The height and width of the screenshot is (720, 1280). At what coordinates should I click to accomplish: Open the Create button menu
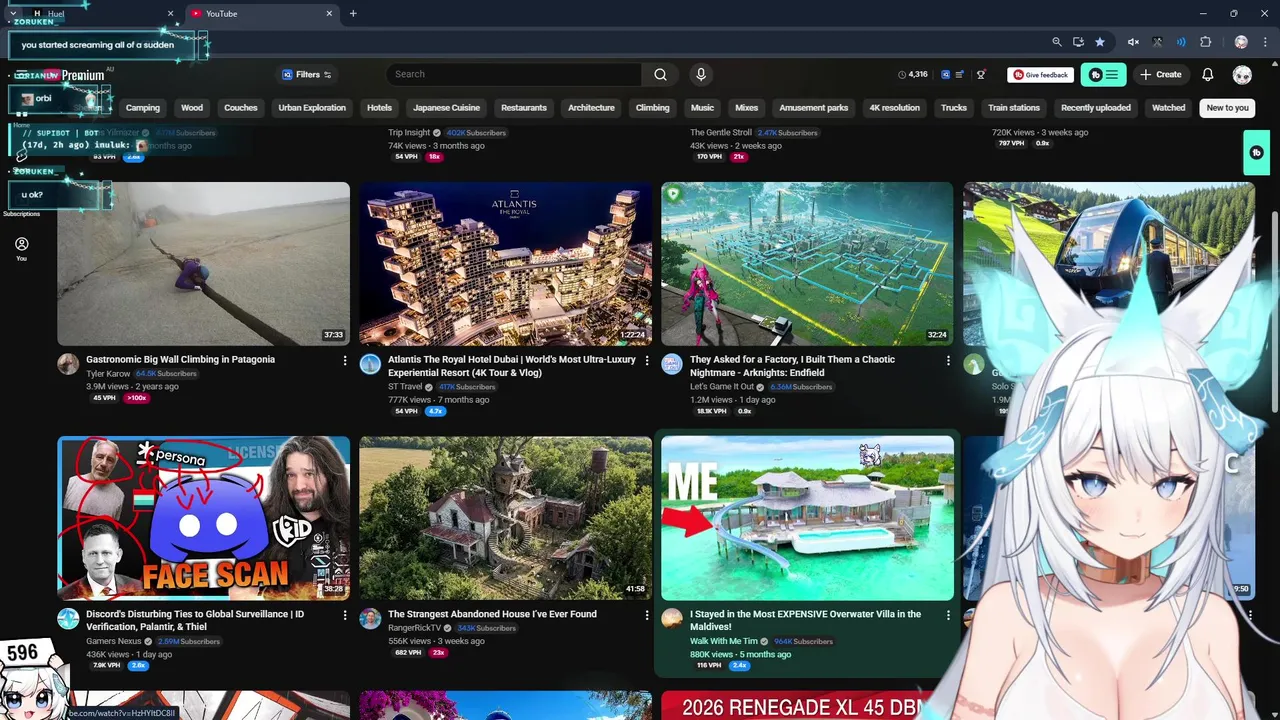[1160, 75]
